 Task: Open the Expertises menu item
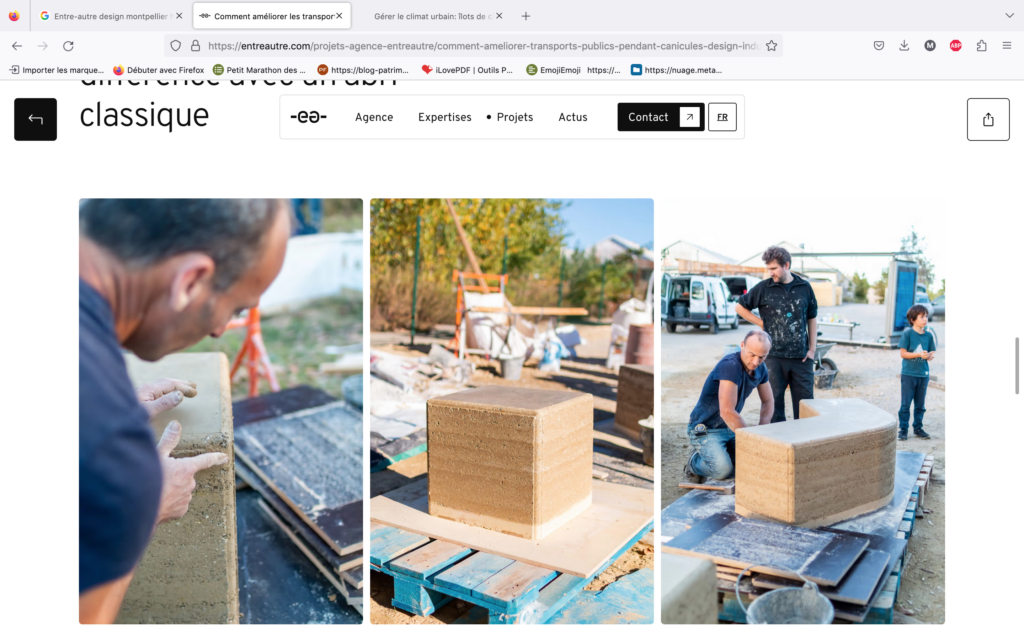pyautogui.click(x=444, y=117)
